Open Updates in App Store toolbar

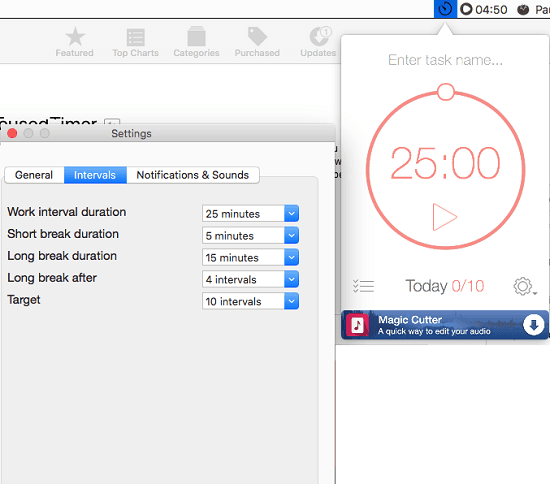318,42
